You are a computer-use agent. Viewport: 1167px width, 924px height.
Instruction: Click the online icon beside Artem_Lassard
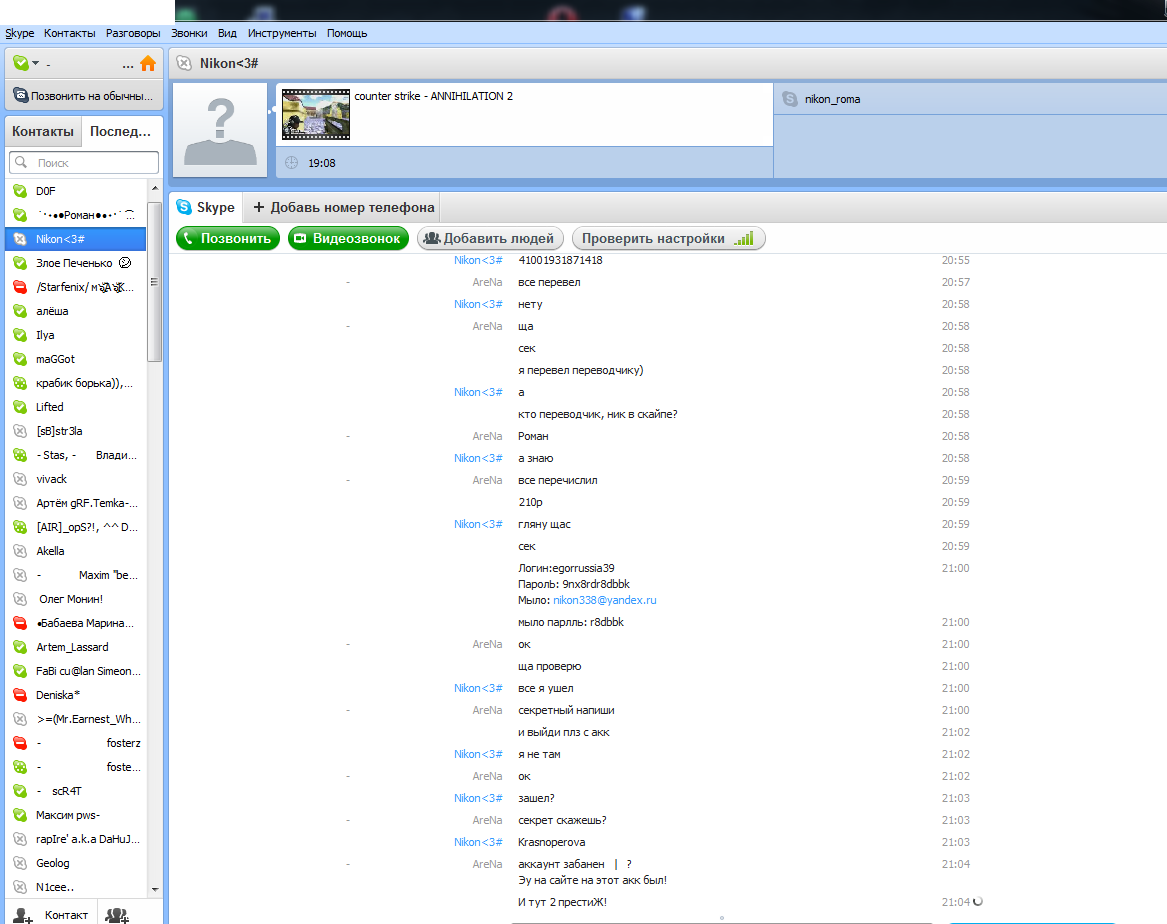tap(20, 647)
